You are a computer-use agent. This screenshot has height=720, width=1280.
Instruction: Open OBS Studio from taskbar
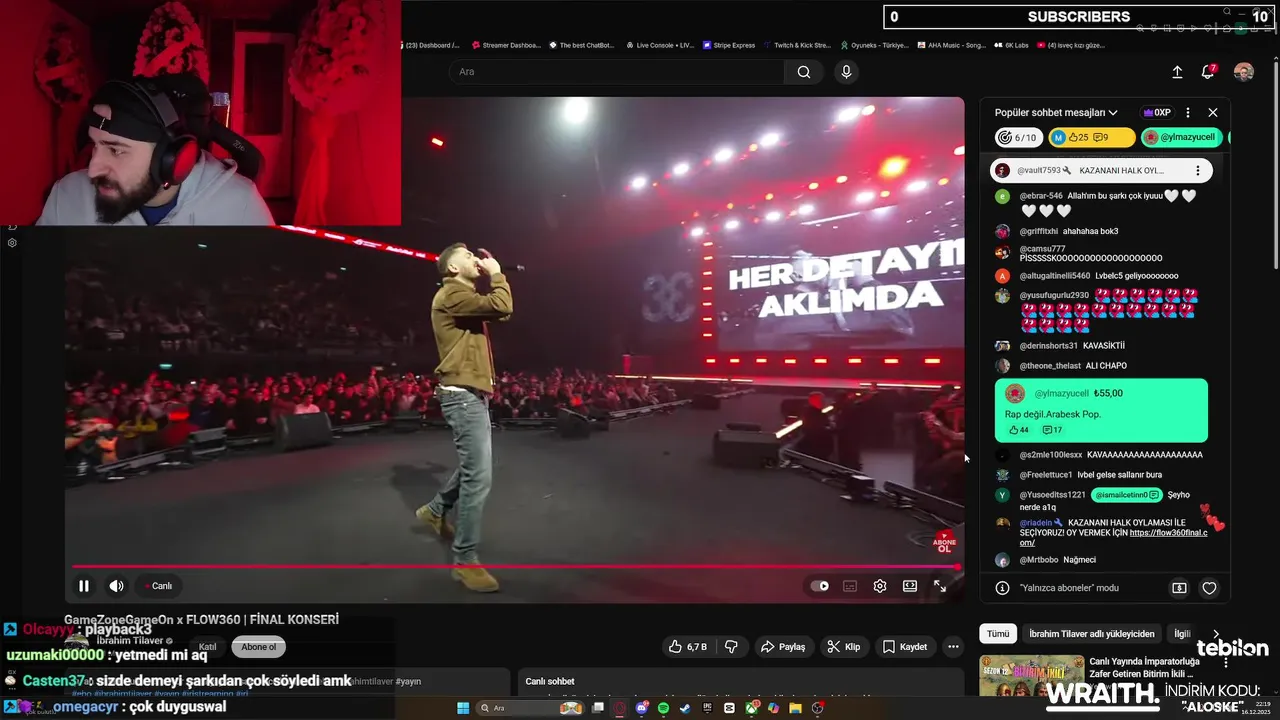[817, 708]
